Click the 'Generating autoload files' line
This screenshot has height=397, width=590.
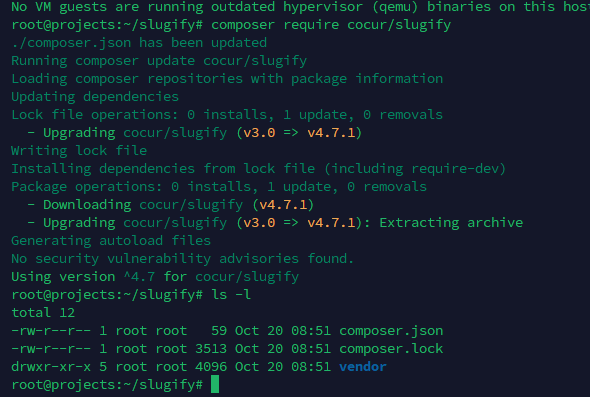coord(111,240)
